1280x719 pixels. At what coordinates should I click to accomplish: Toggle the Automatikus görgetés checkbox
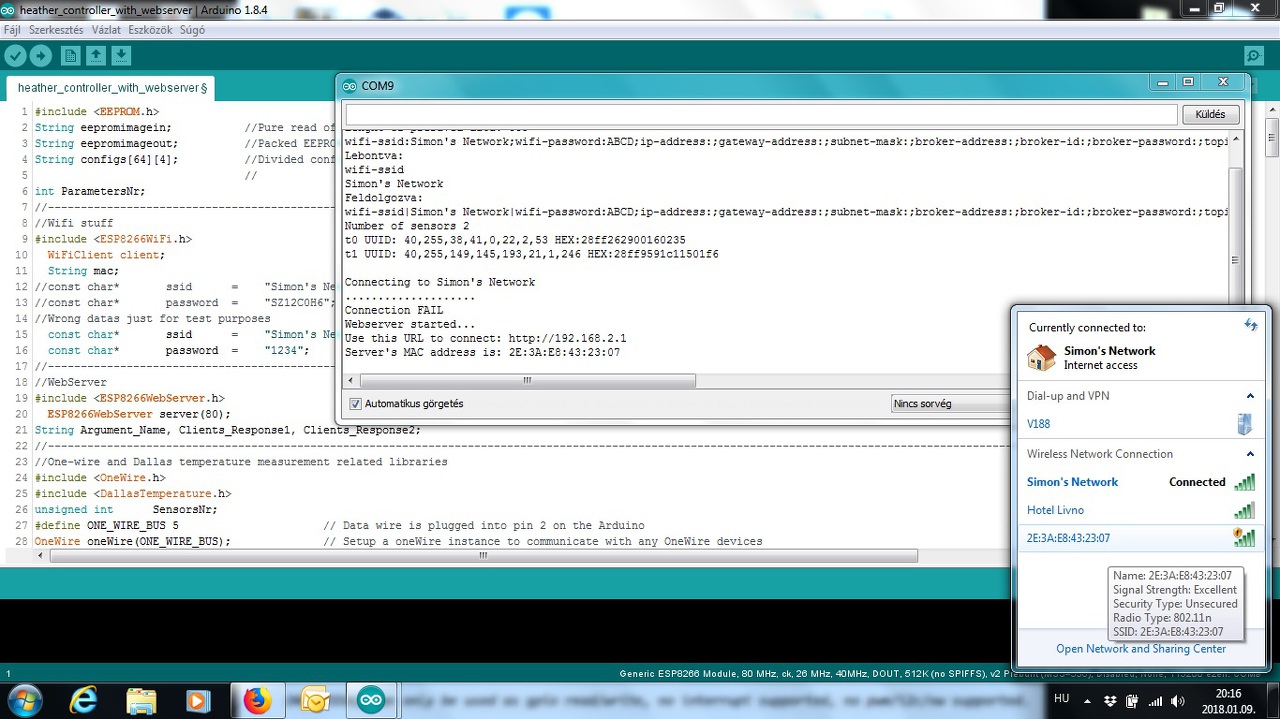coord(355,404)
